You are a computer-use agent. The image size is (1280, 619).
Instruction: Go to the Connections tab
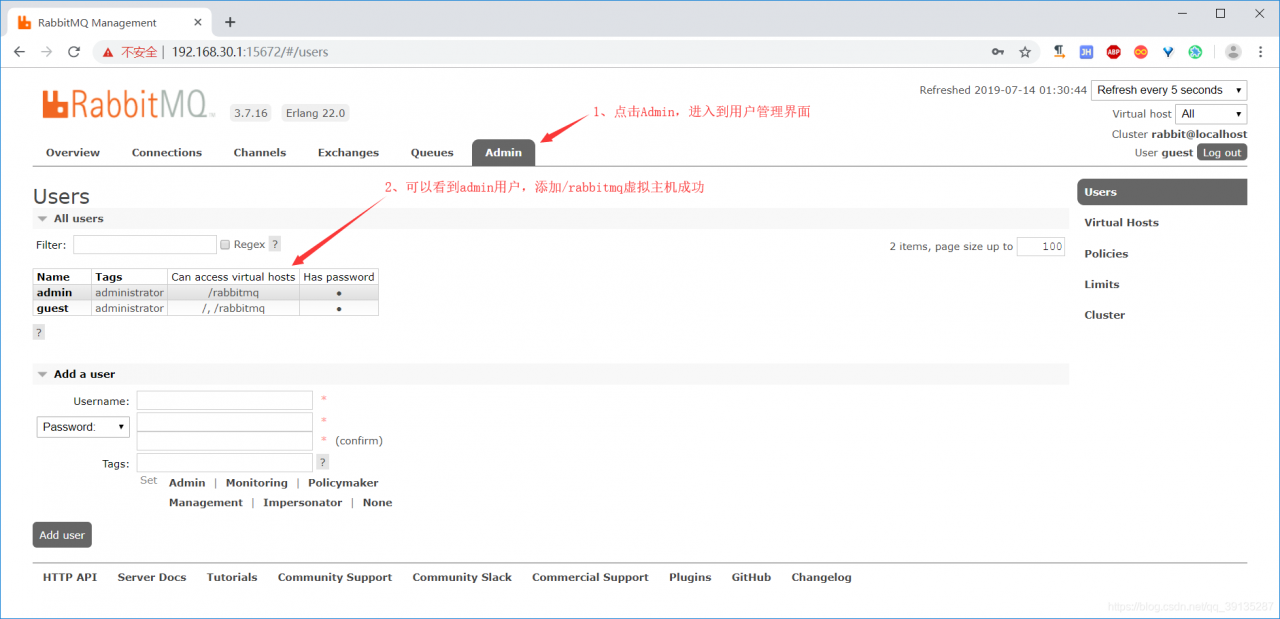click(167, 153)
